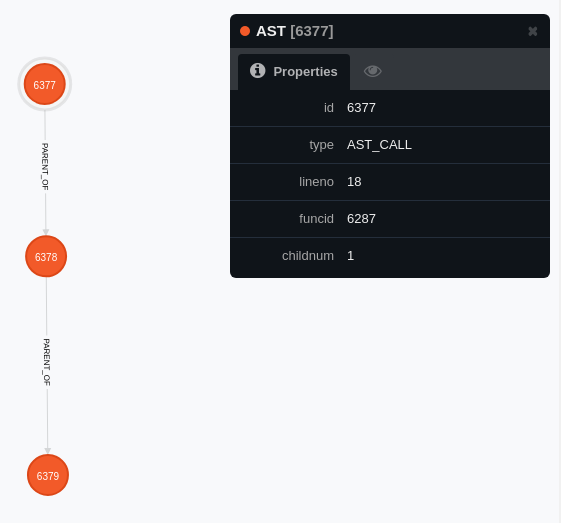Select the type value AST_CALL
561x523 pixels.
(379, 145)
